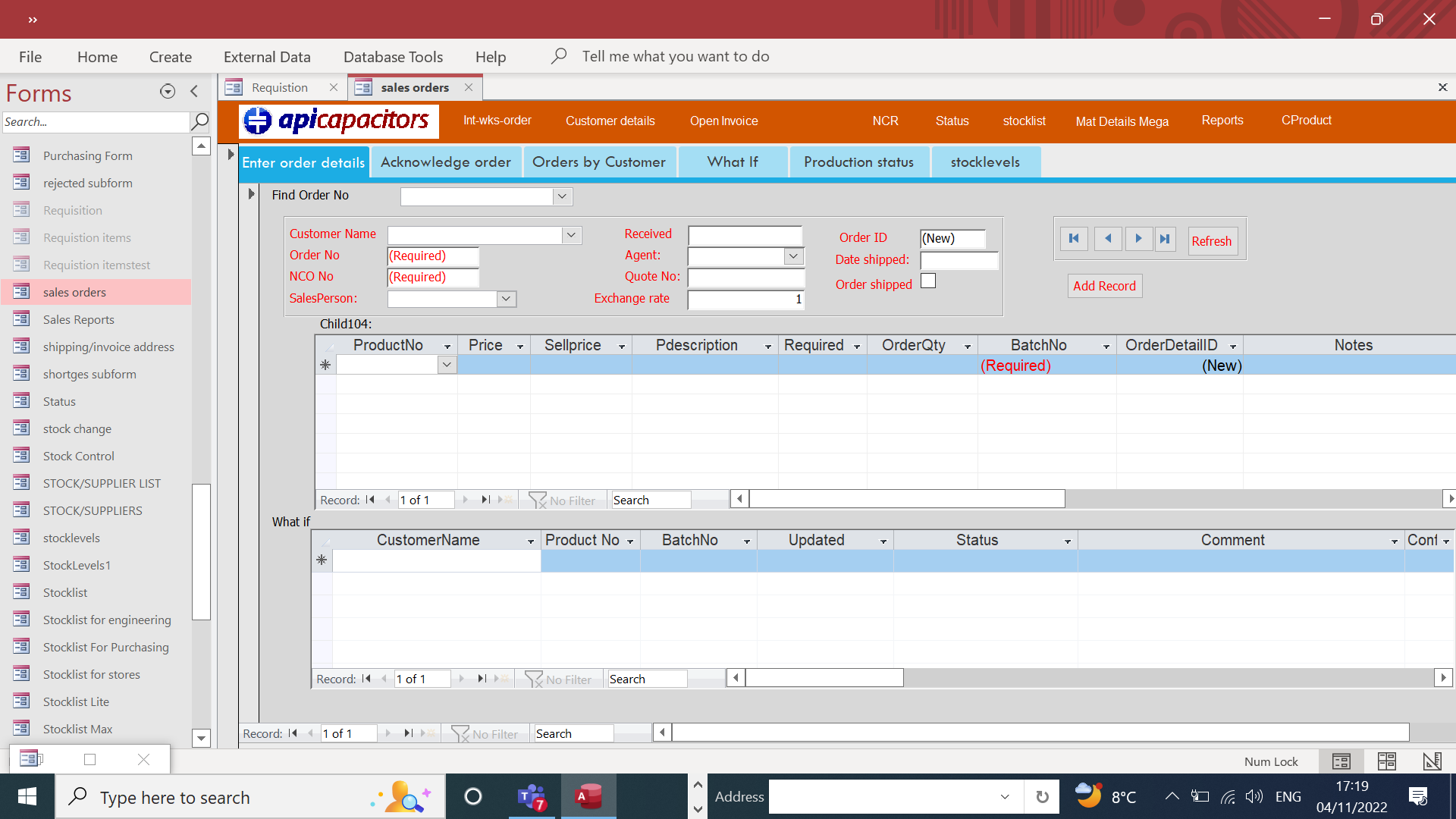Open the Status column filter in What if

(x=1068, y=541)
